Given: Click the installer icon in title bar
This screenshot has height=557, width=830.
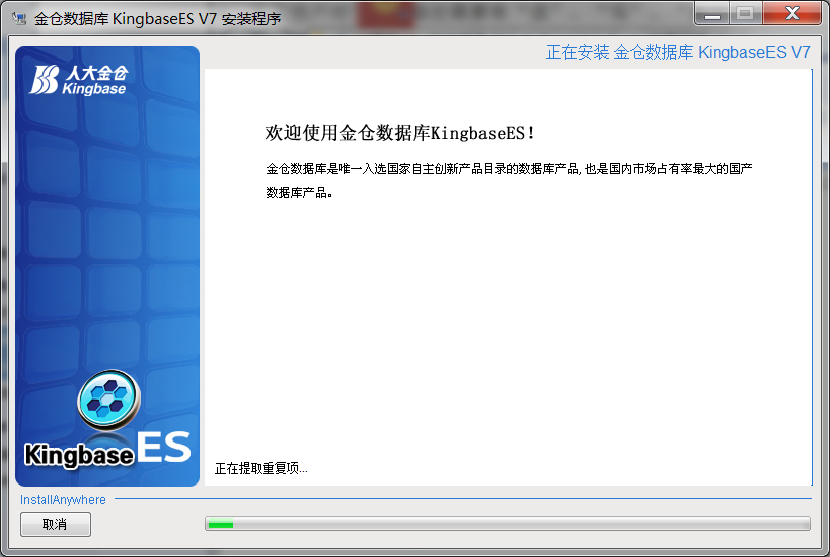Looking at the screenshot, I should 20,19.
